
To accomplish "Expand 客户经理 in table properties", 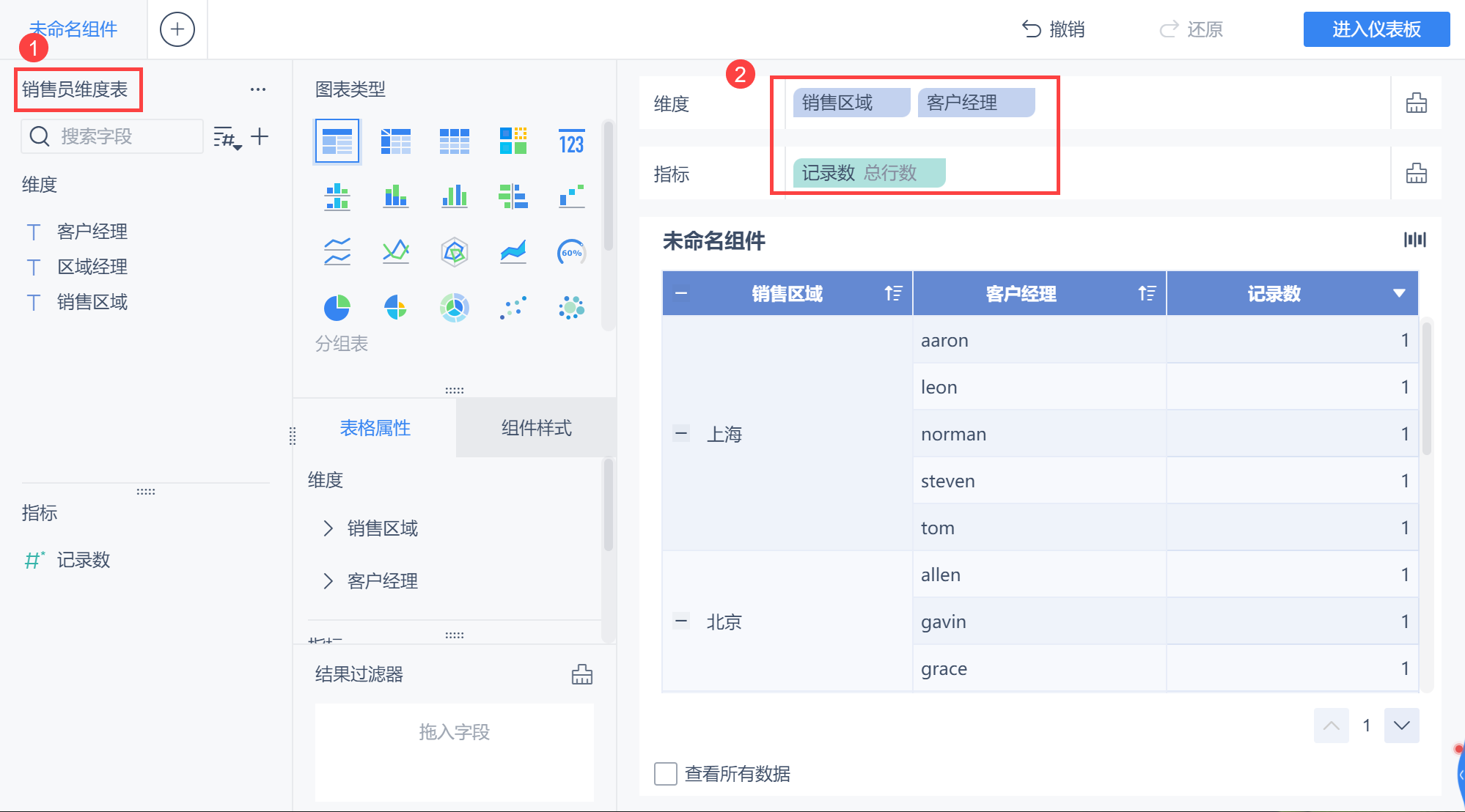I will click(x=328, y=581).
